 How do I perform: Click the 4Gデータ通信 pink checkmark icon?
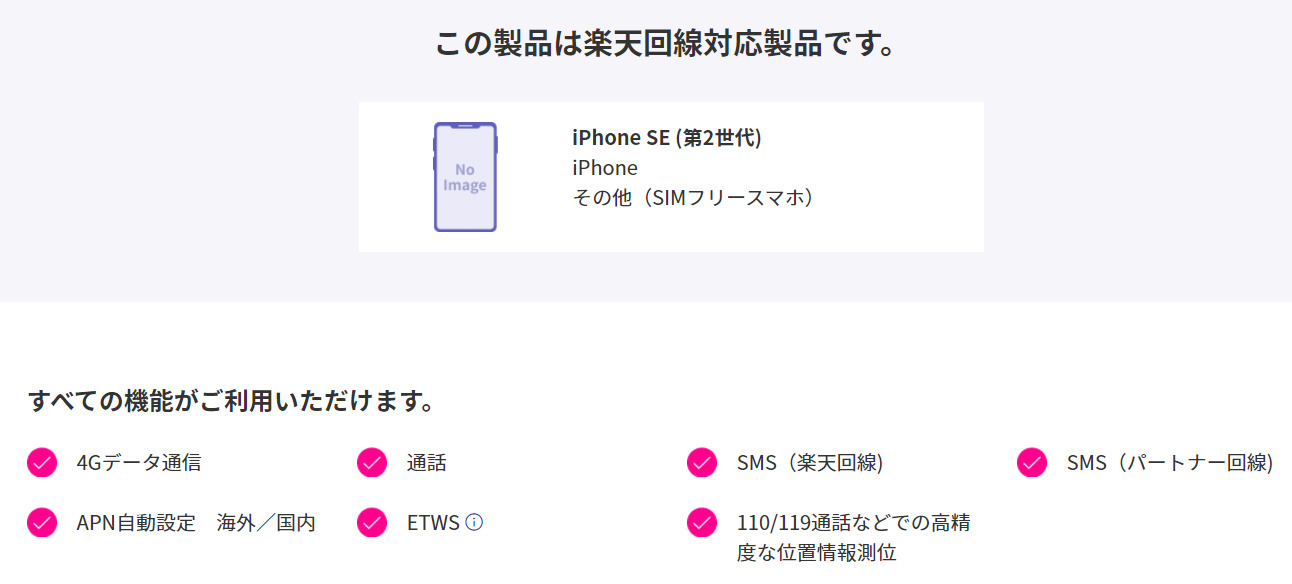pyautogui.click(x=42, y=463)
